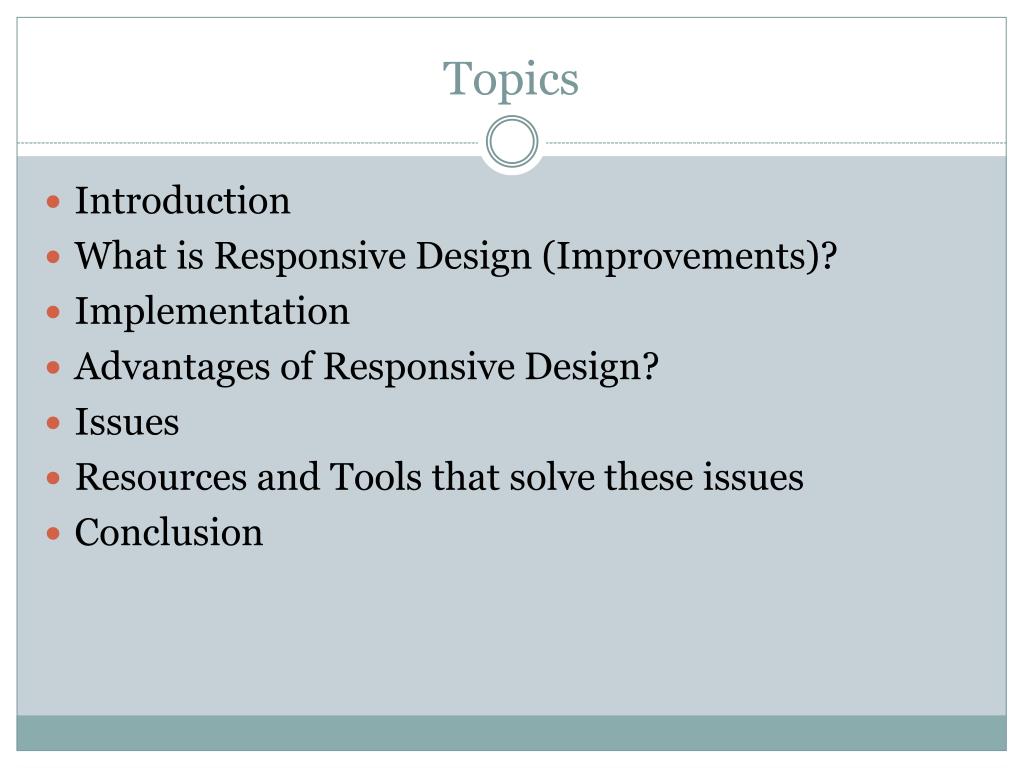
Task: Click the Conclusion bullet text
Action: 168,532
